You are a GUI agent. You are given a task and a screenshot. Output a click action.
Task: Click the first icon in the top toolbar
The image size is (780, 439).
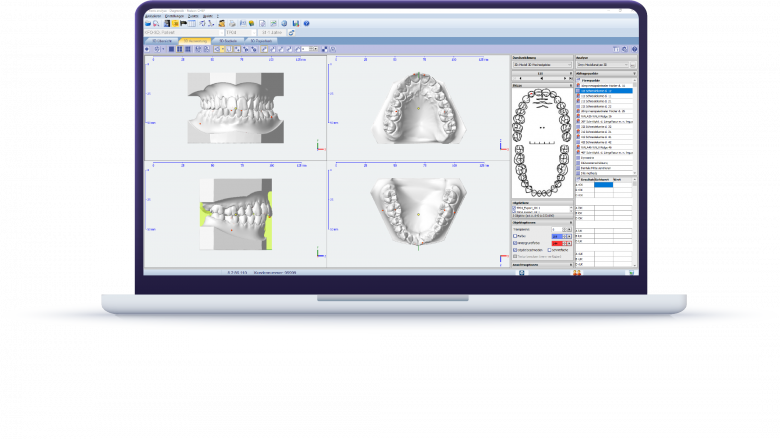tap(149, 22)
